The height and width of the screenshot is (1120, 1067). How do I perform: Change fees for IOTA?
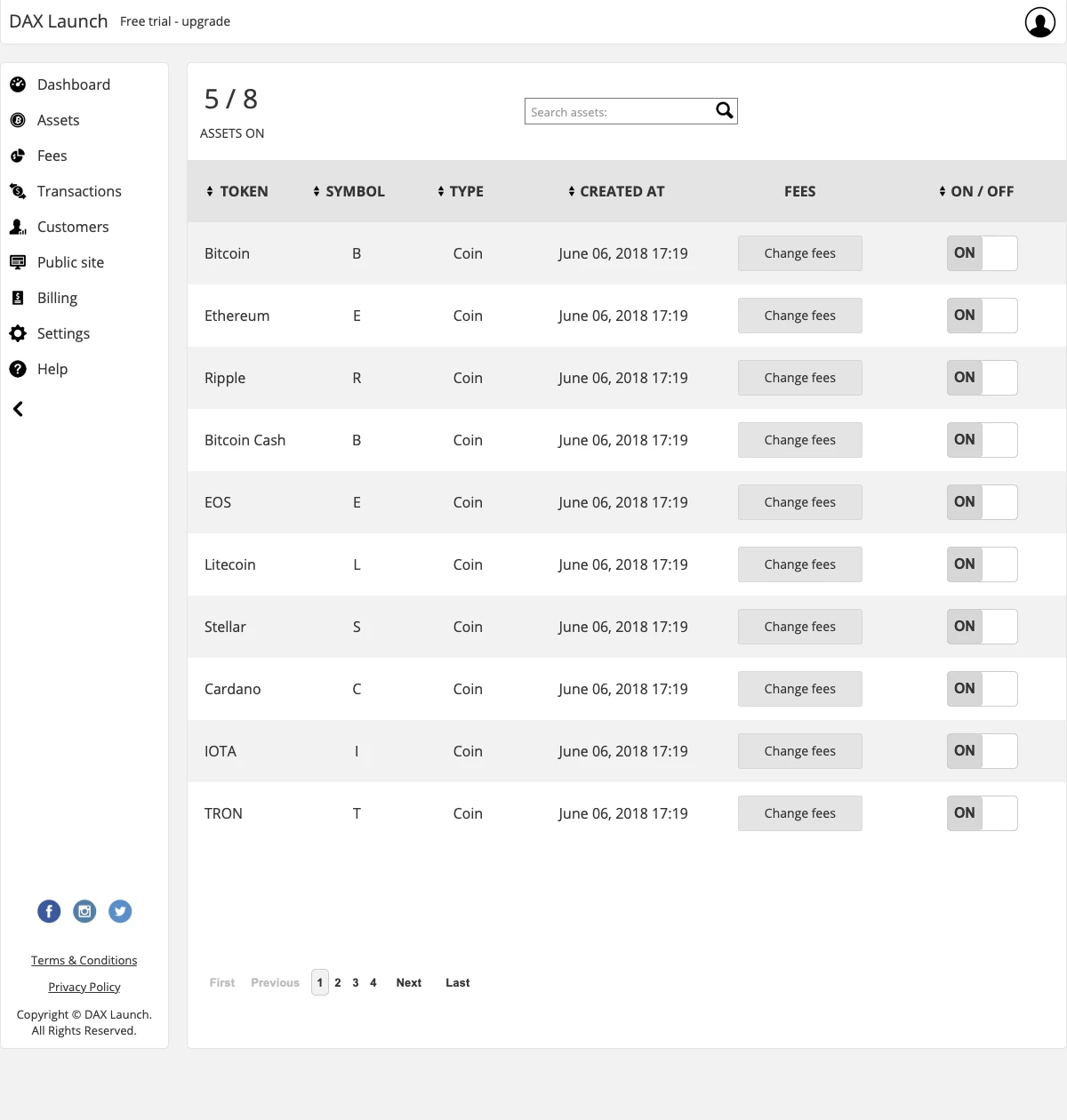tap(800, 751)
